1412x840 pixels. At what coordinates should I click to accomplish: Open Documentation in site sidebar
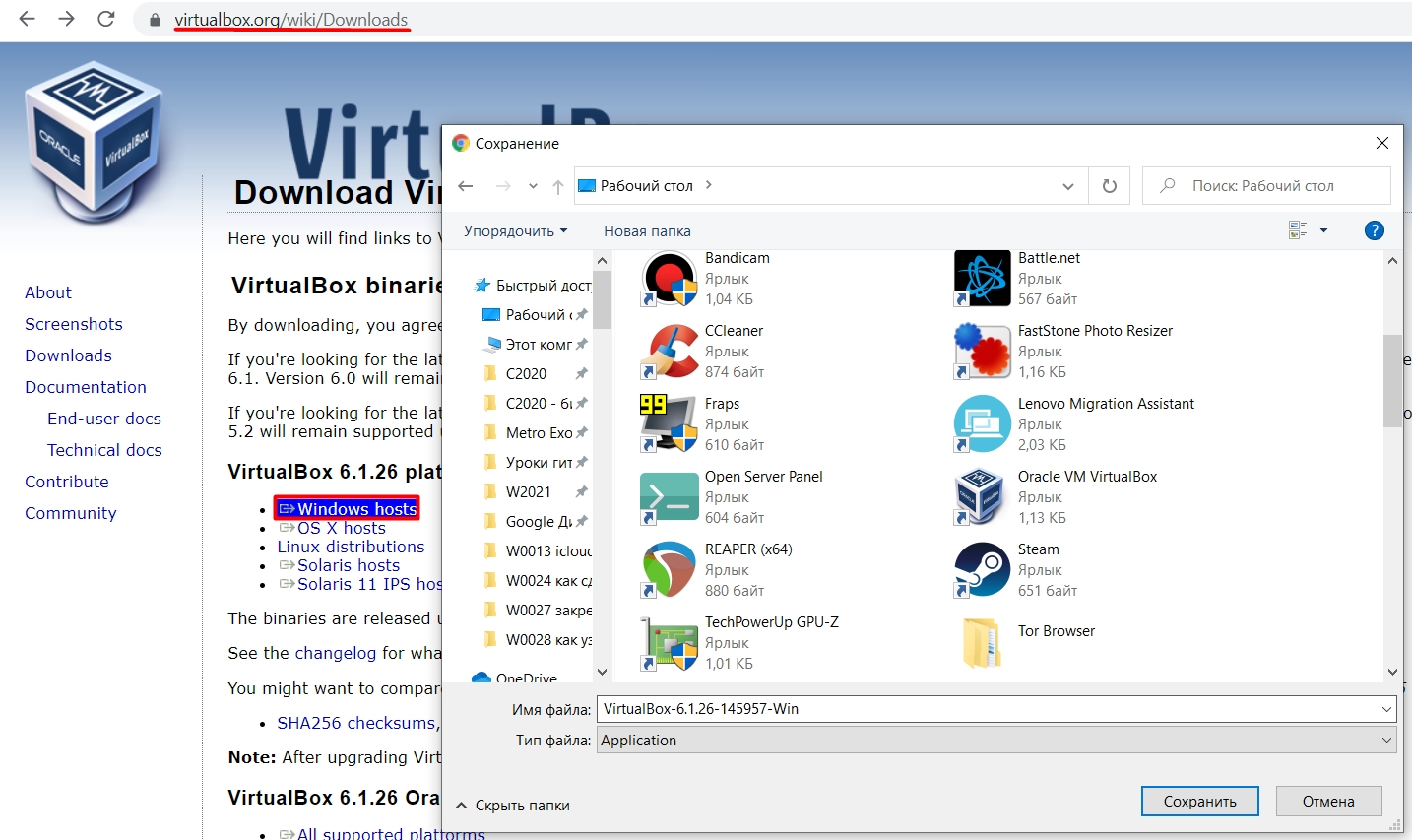[x=86, y=387]
